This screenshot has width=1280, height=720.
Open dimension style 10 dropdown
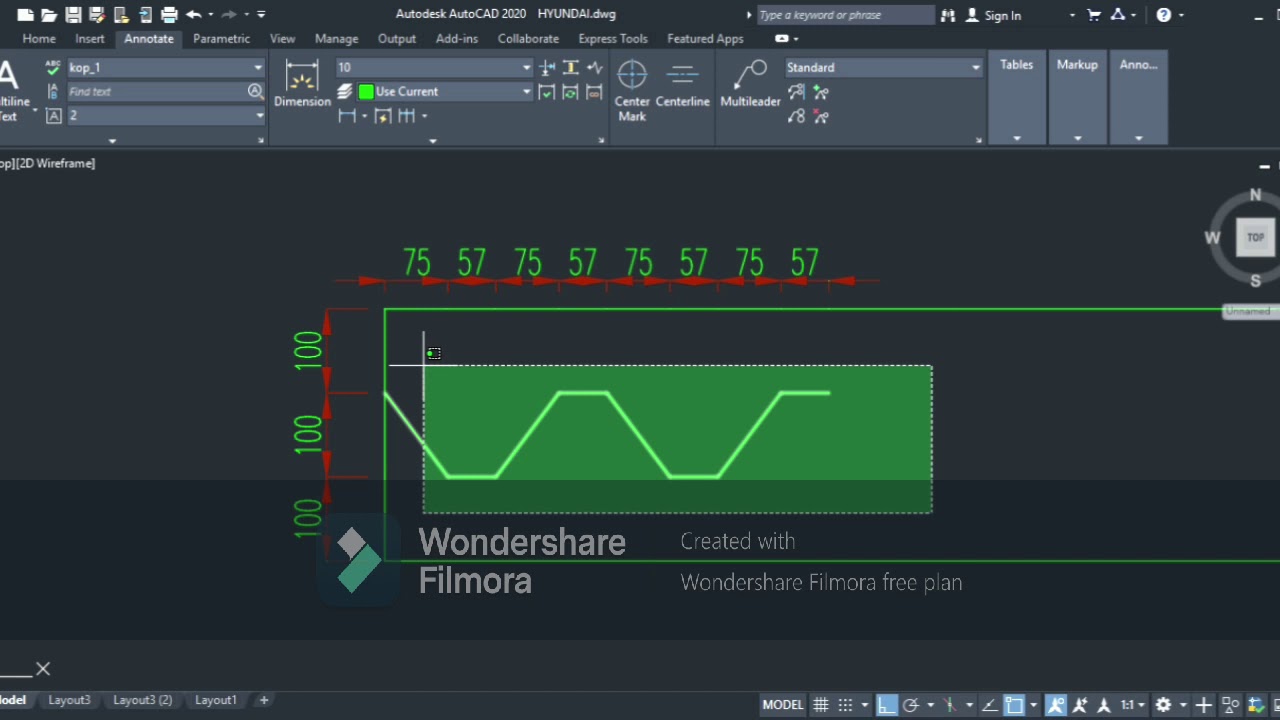coord(526,67)
